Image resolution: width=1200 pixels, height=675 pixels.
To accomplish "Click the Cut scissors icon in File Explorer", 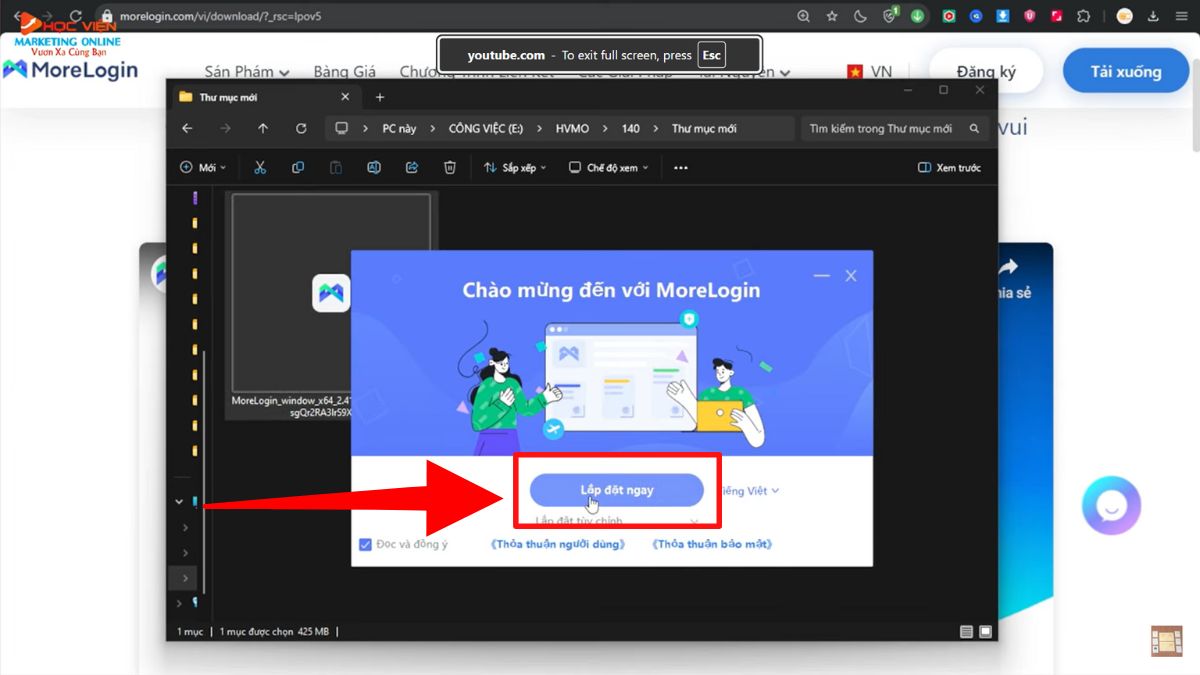I will point(260,168).
